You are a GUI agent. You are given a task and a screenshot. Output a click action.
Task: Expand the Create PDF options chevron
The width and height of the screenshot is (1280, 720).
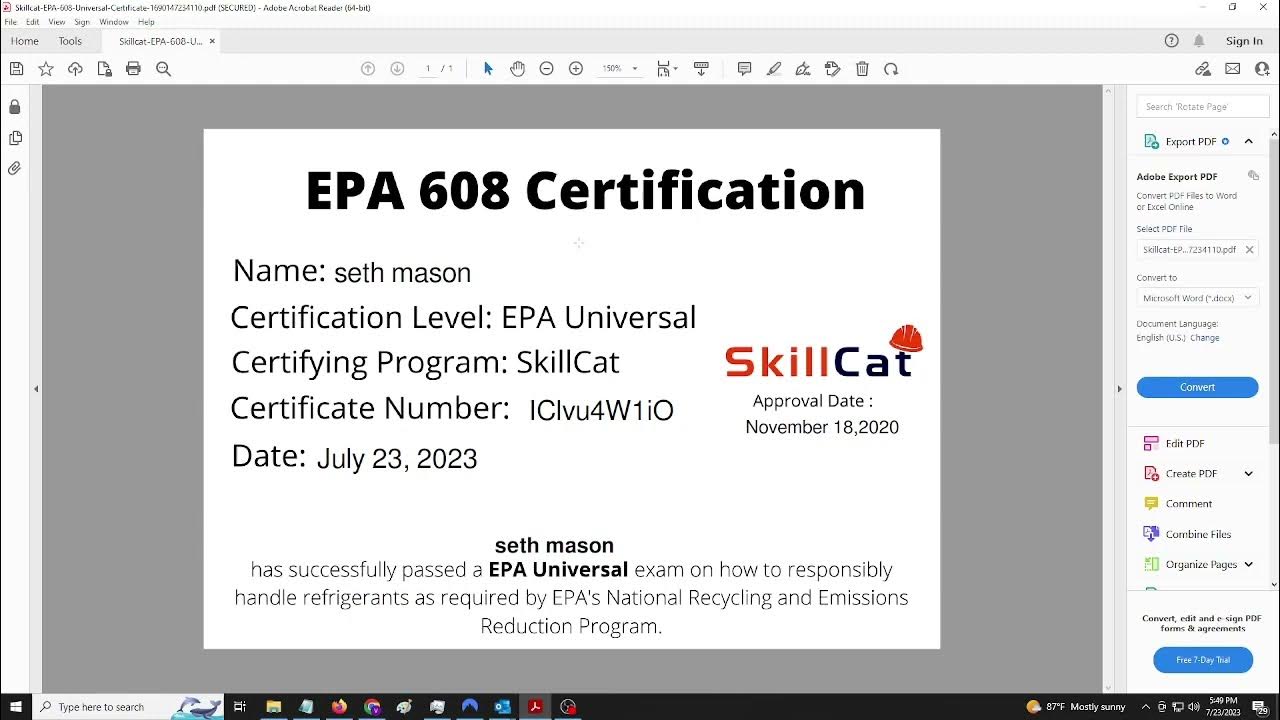click(1249, 474)
